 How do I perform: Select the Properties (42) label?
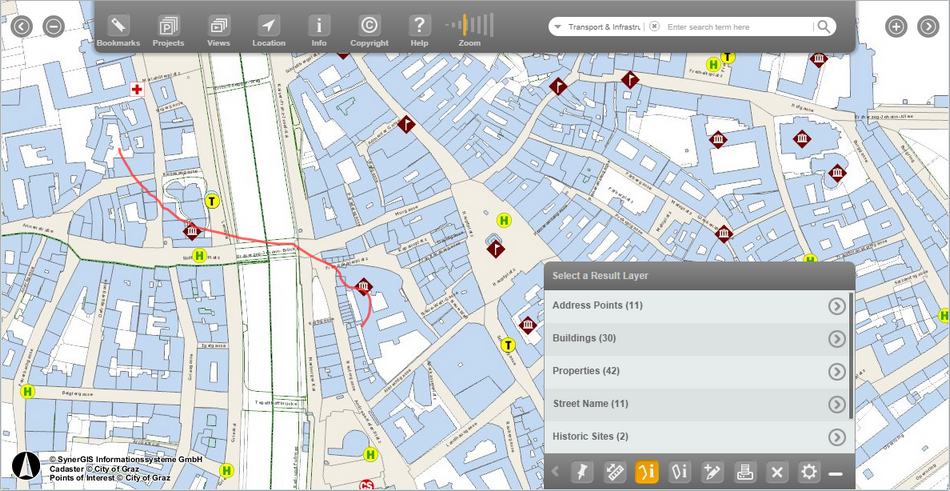[588, 371]
